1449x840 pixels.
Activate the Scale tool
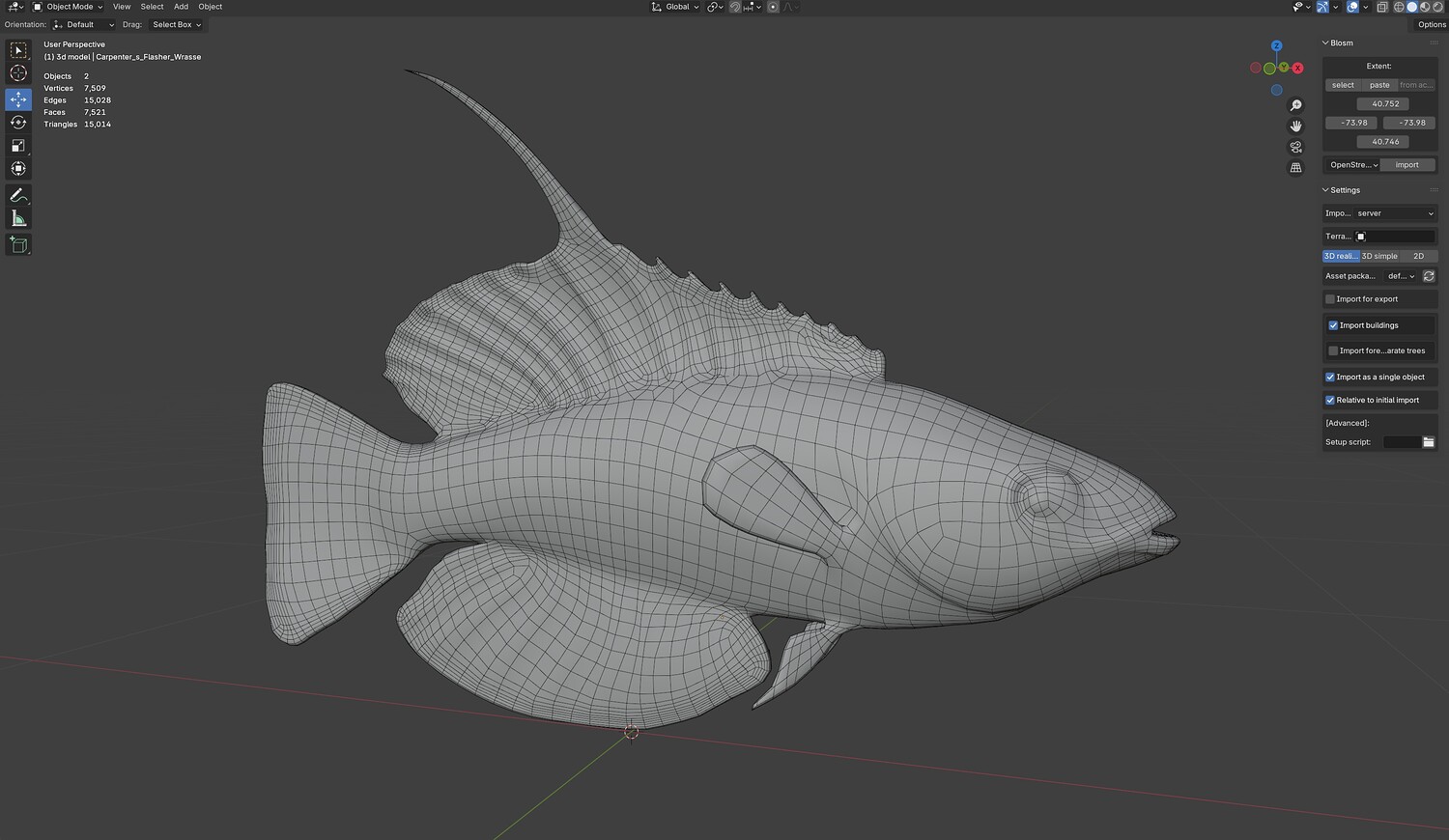[x=18, y=146]
